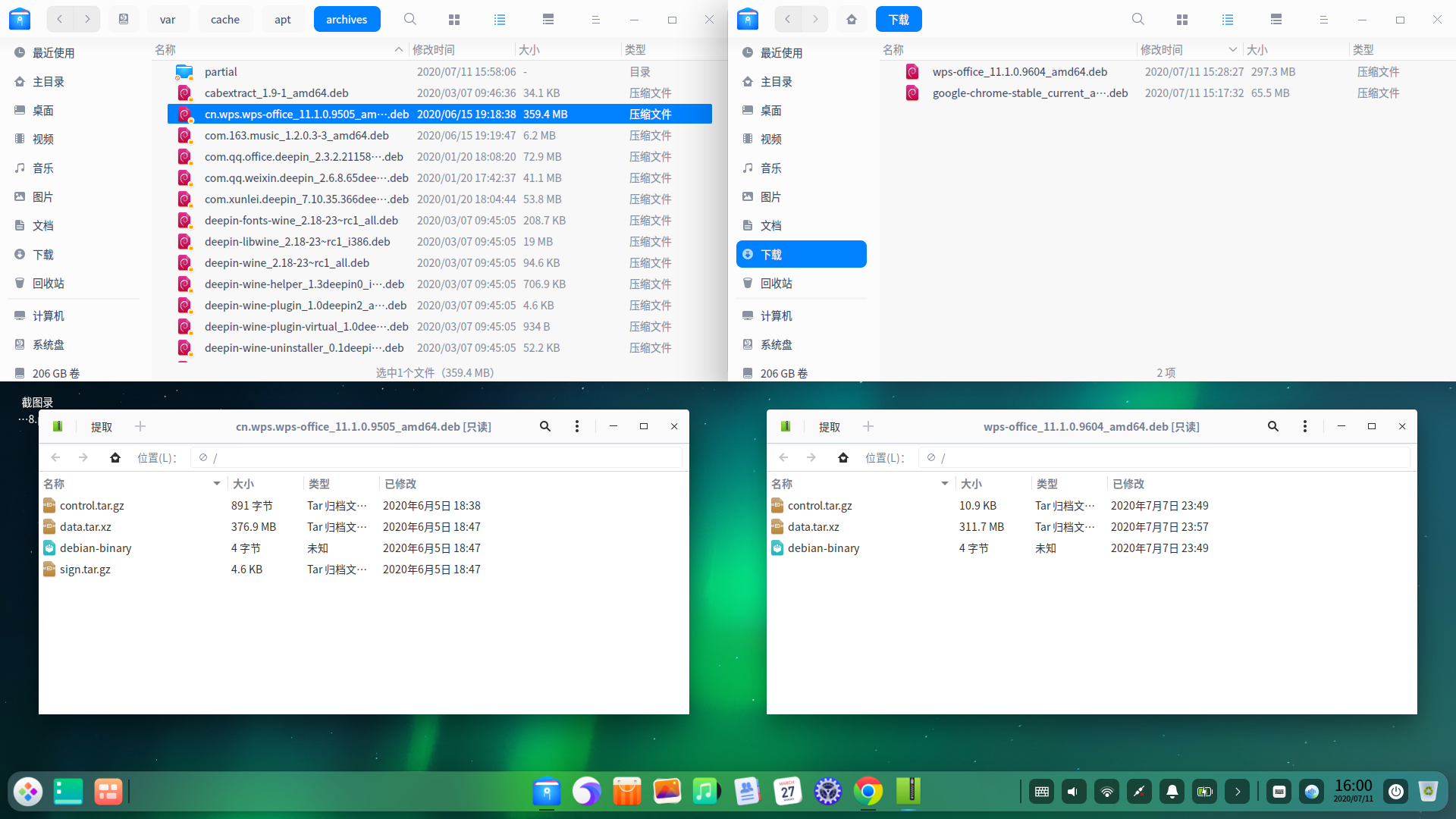Click add files plus button in right archive

click(x=868, y=427)
